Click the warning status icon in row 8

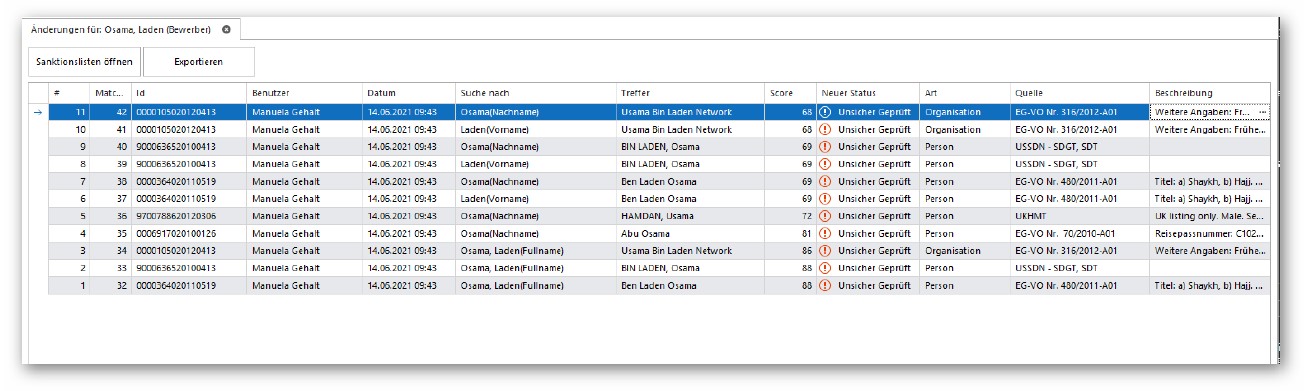tap(825, 163)
